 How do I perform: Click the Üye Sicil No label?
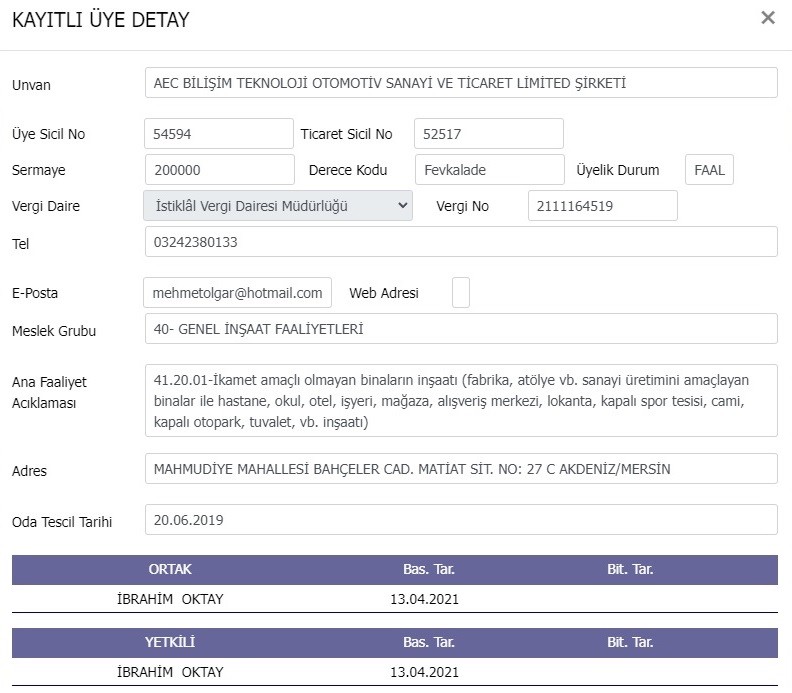tap(48, 134)
